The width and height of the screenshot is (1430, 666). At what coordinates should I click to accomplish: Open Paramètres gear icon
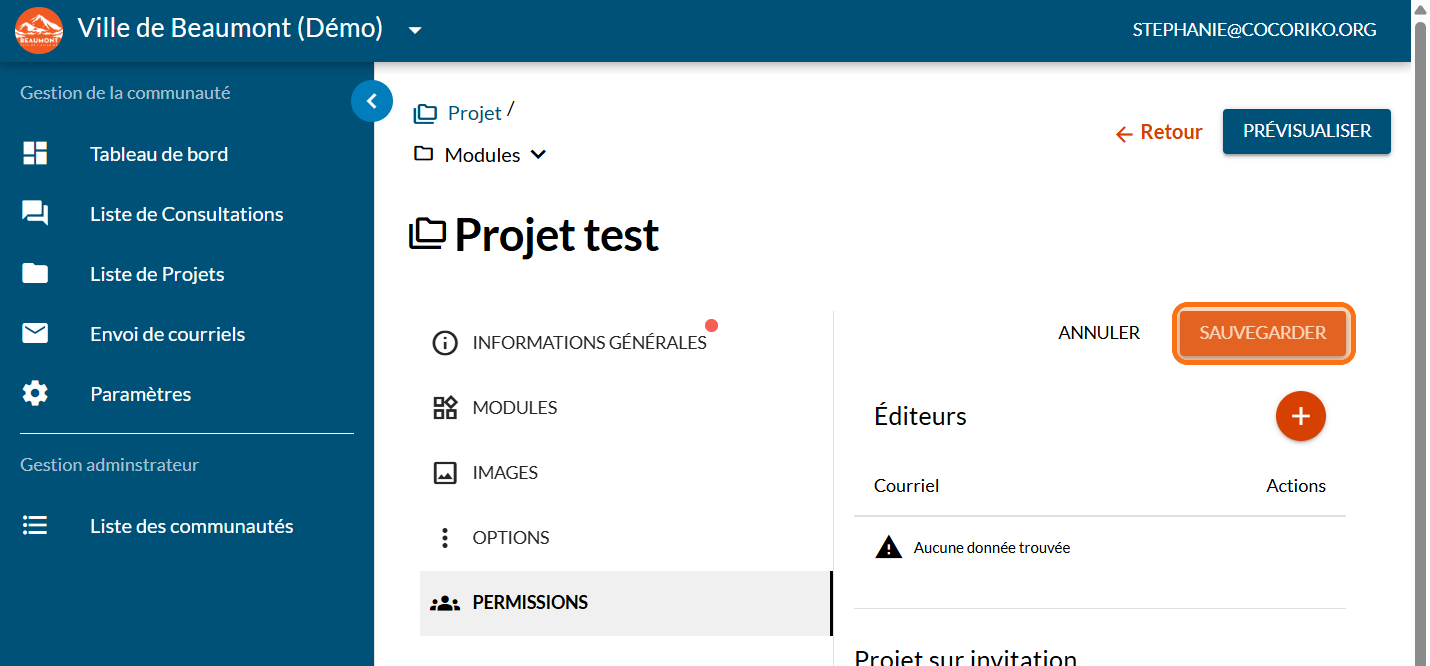pos(35,394)
